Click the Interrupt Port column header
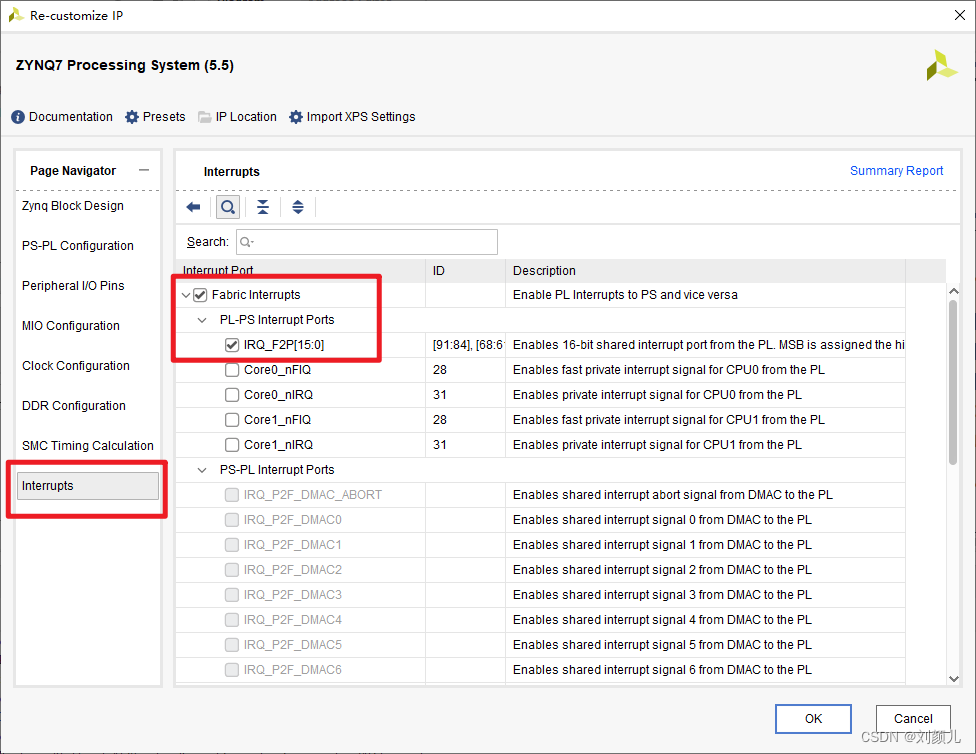This screenshot has height=754, width=976. click(x=301, y=271)
